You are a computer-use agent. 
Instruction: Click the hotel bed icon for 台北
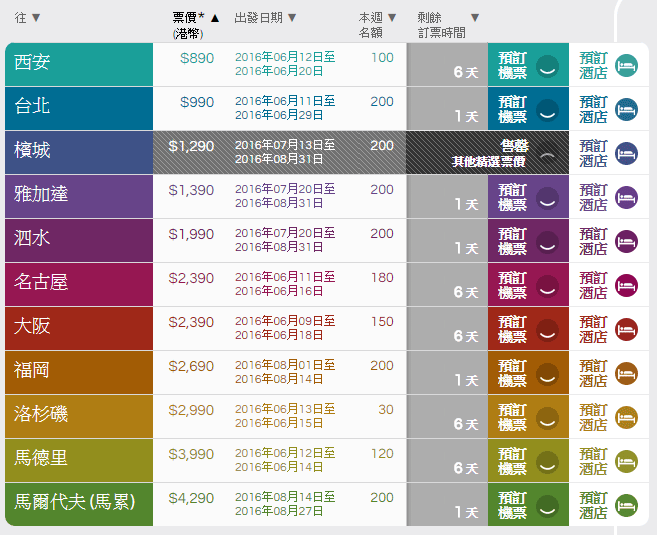tap(626, 110)
